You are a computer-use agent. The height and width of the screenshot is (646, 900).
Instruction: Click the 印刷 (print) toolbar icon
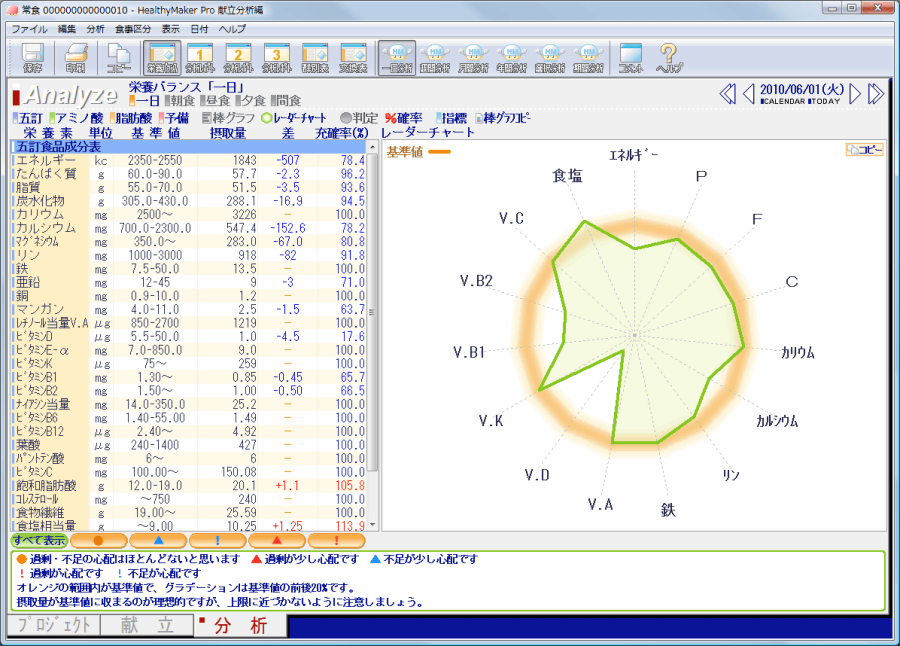tap(75, 58)
